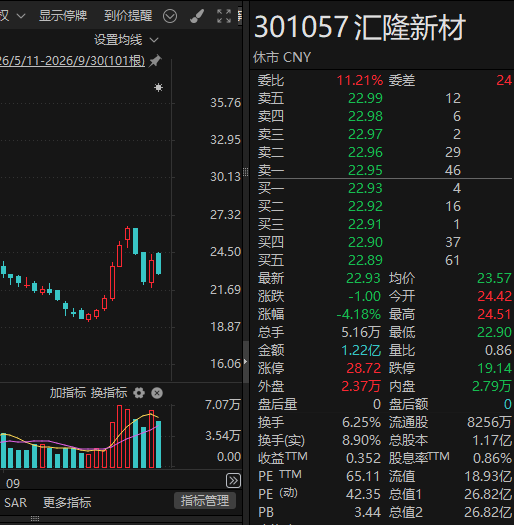Open indicator settings gear icon
Image resolution: width=514 pixels, height=525 pixels.
click(139, 393)
